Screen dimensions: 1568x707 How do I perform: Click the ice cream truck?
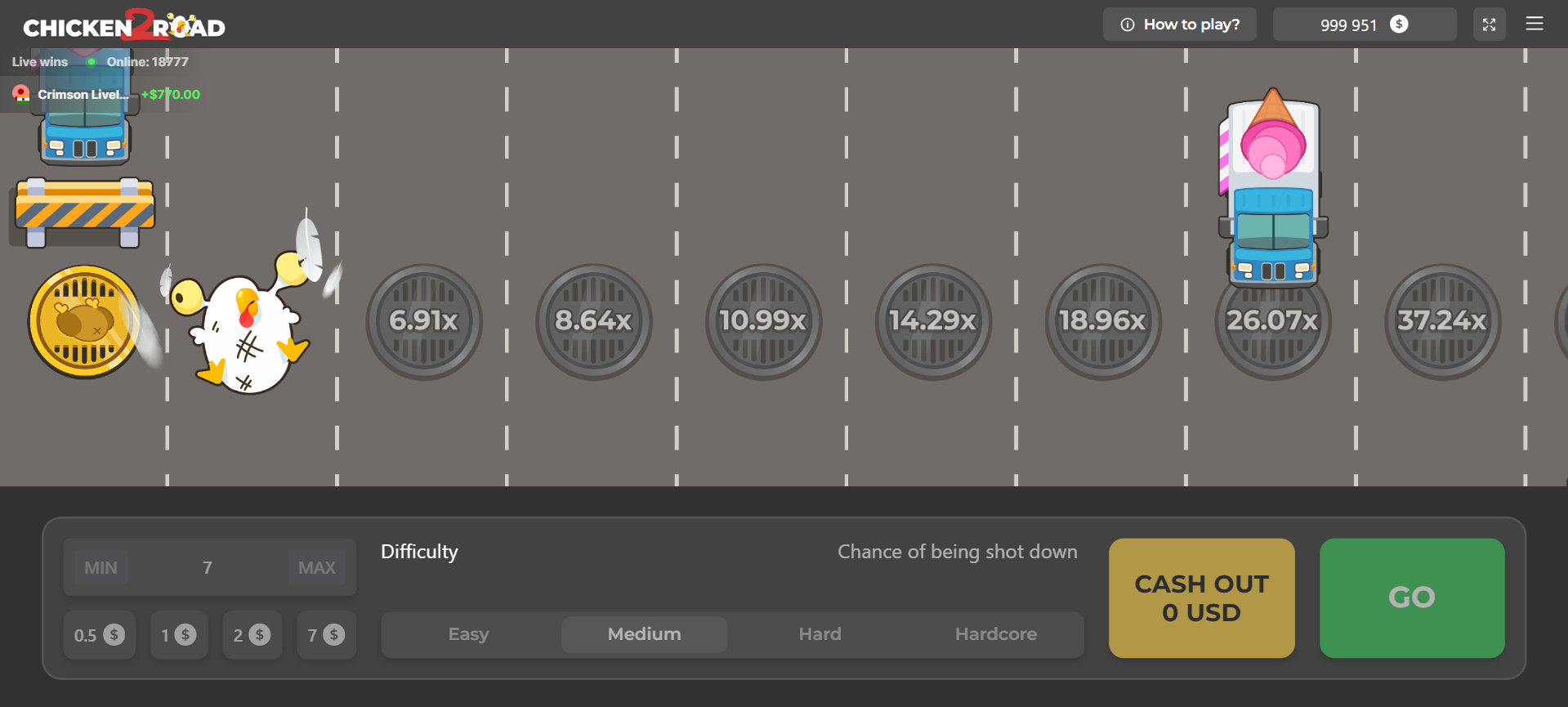1272,188
